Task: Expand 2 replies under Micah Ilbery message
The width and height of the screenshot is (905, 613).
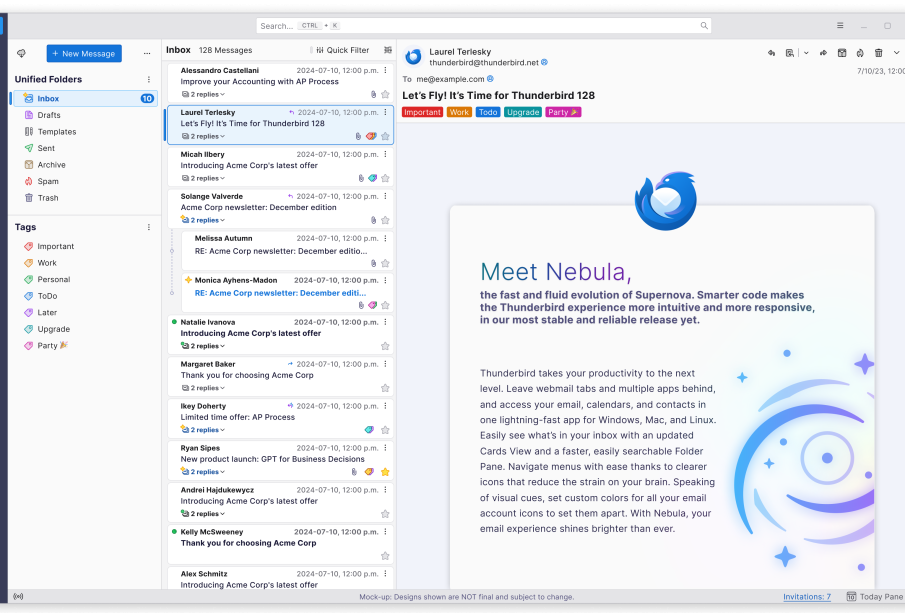Action: [x=204, y=178]
